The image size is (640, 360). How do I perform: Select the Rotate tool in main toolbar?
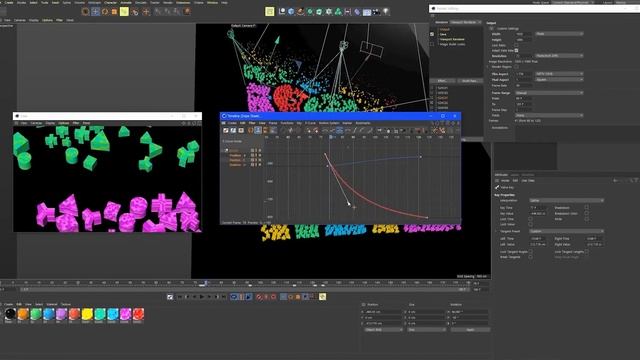click(105, 11)
